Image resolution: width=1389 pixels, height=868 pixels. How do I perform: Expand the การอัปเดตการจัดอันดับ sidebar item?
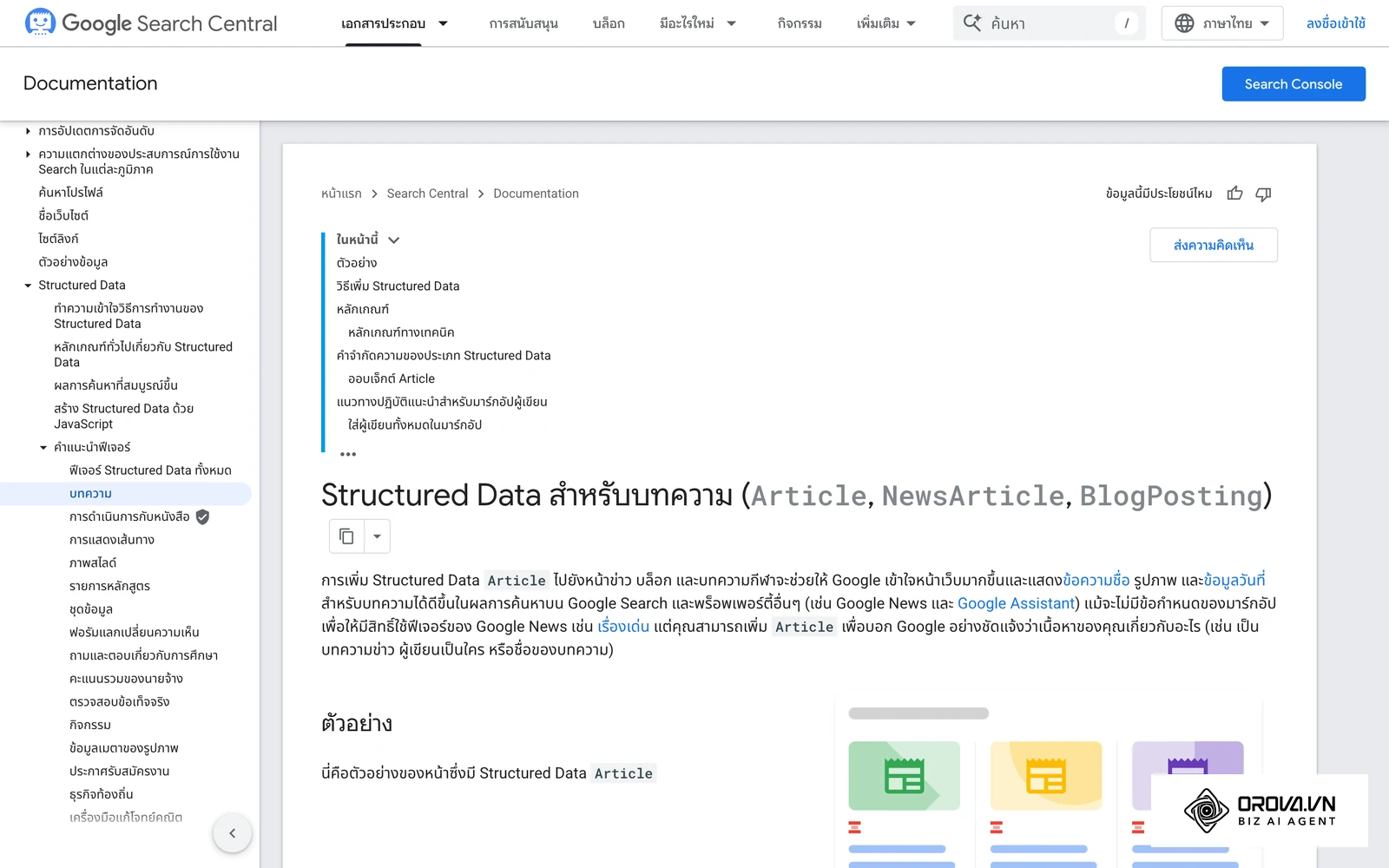28,131
